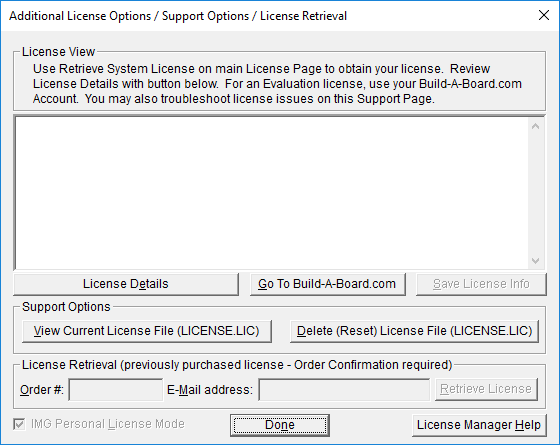Click the license view scrollbar up arrow
The width and height of the screenshot is (560, 445).
pos(535,126)
